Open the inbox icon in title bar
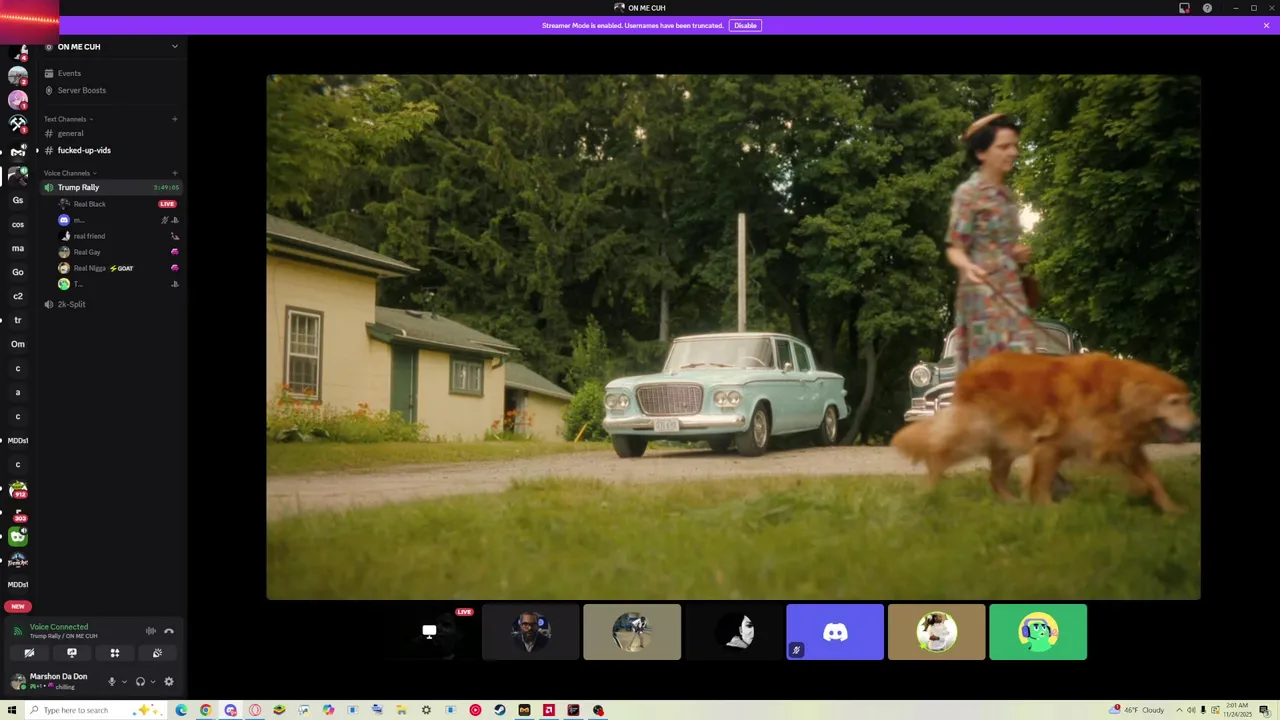1280x720 pixels. click(x=1184, y=8)
